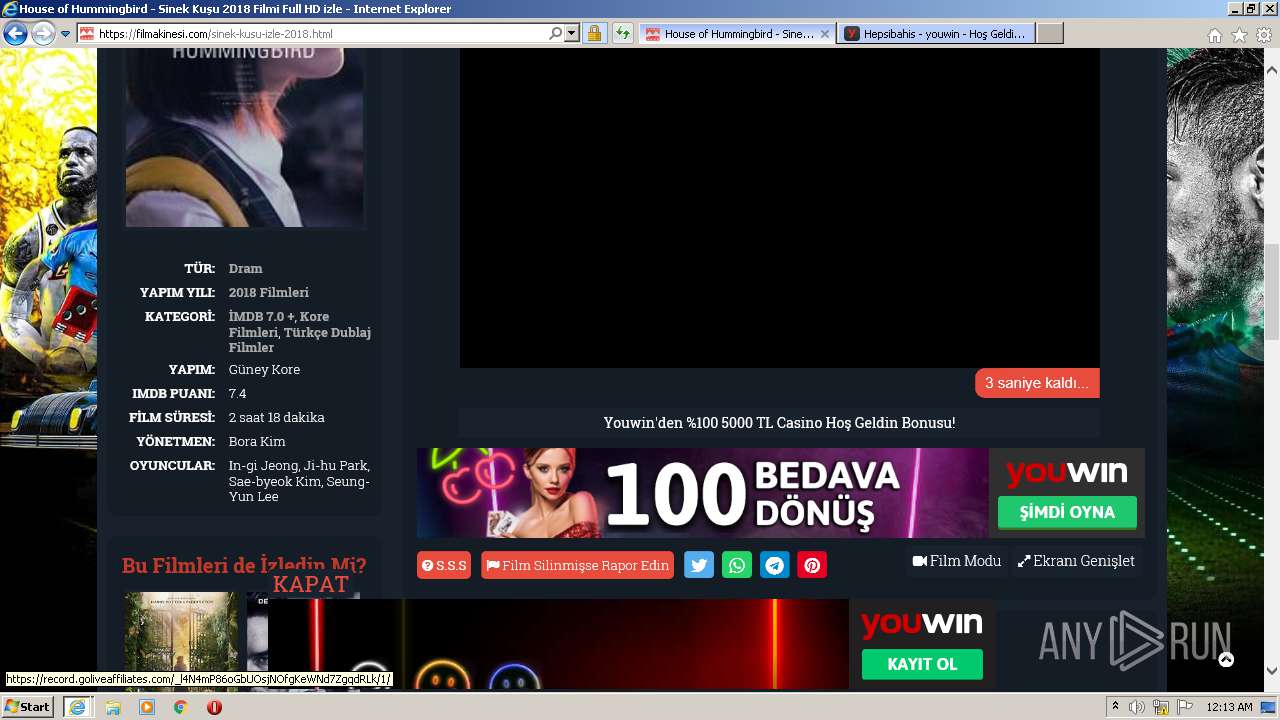Viewport: 1280px width, 720px height.
Task: Open the Dram genre link
Action: [x=245, y=268]
